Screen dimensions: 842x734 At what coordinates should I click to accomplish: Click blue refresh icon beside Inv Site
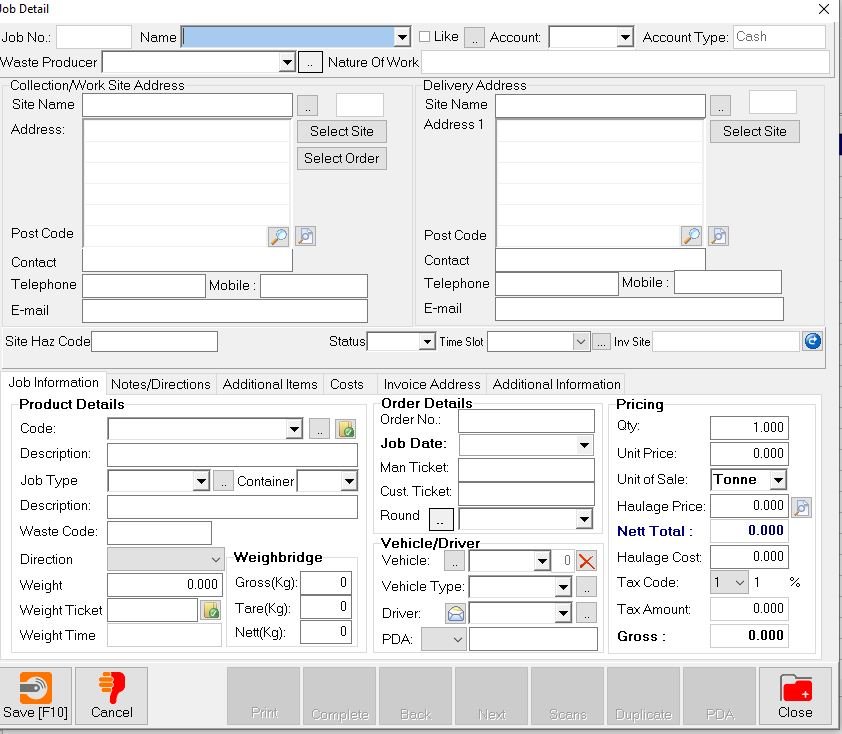coord(812,341)
